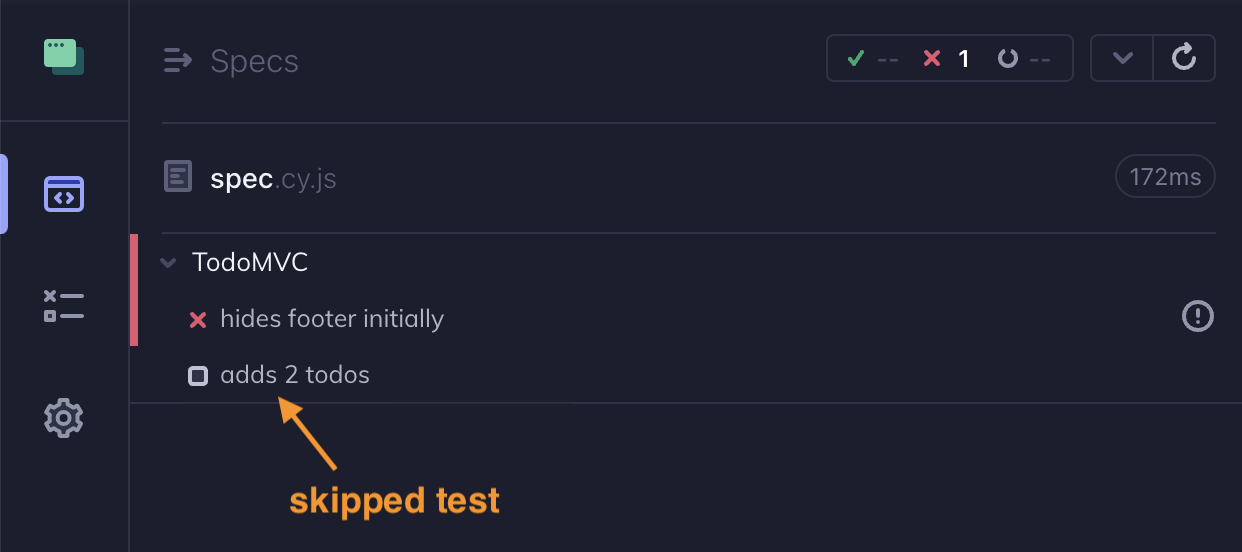This screenshot has height=552, width=1242.
Task: Expand the 'hides footer initially' test
Action: pyautogui.click(x=332, y=320)
